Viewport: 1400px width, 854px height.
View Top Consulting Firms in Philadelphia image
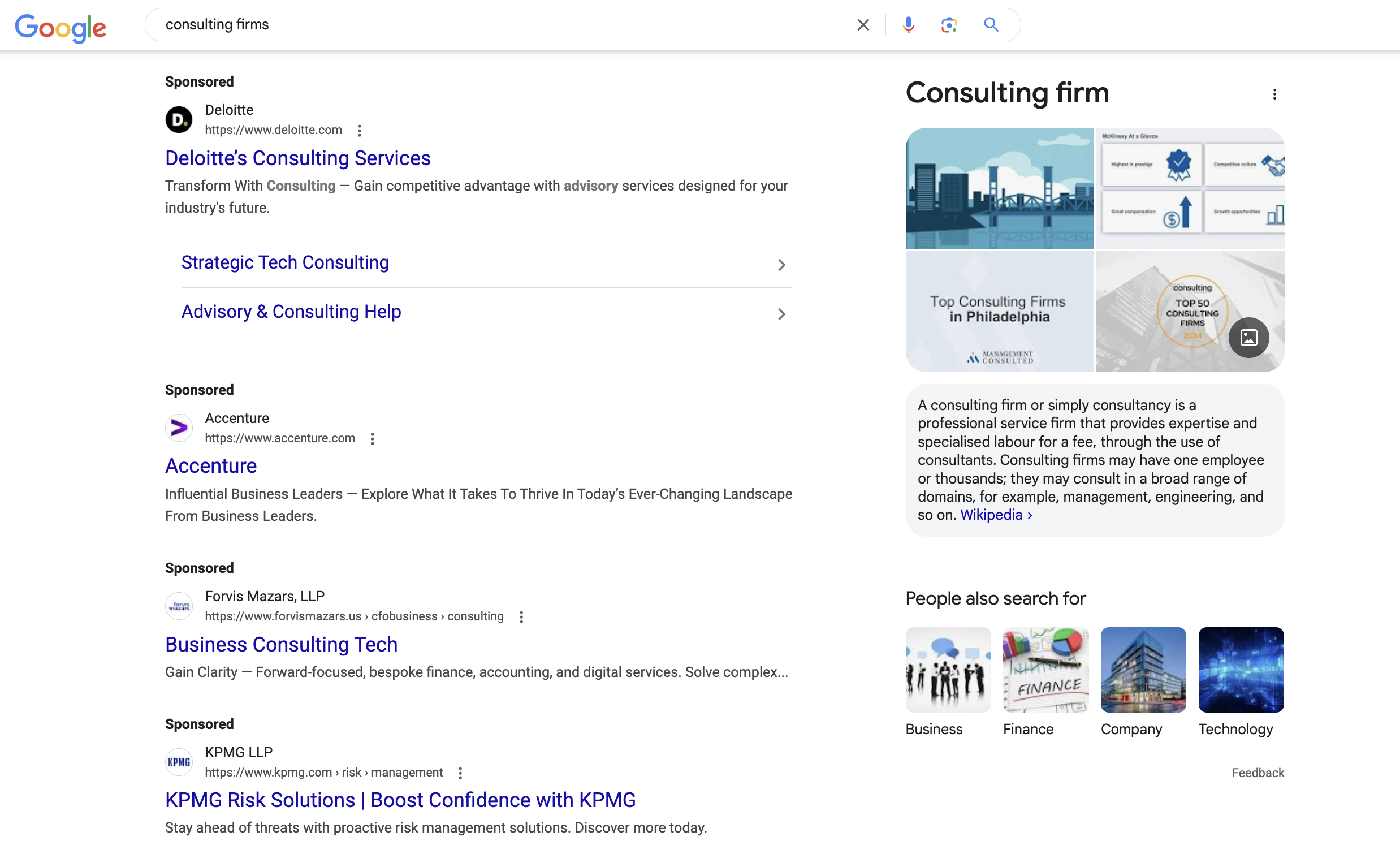[x=1000, y=312]
